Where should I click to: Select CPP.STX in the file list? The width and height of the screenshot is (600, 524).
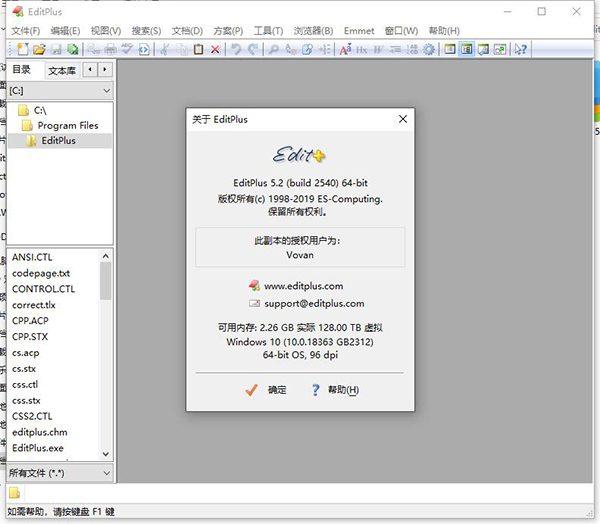click(x=30, y=337)
